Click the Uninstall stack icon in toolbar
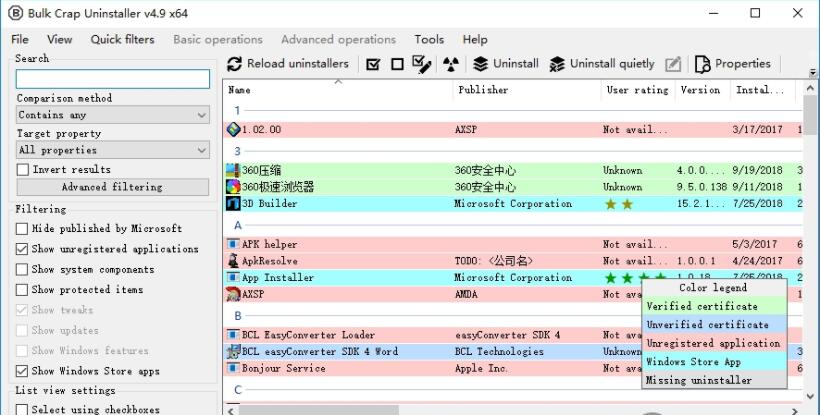Image resolution: width=820 pixels, height=415 pixels. [x=481, y=64]
